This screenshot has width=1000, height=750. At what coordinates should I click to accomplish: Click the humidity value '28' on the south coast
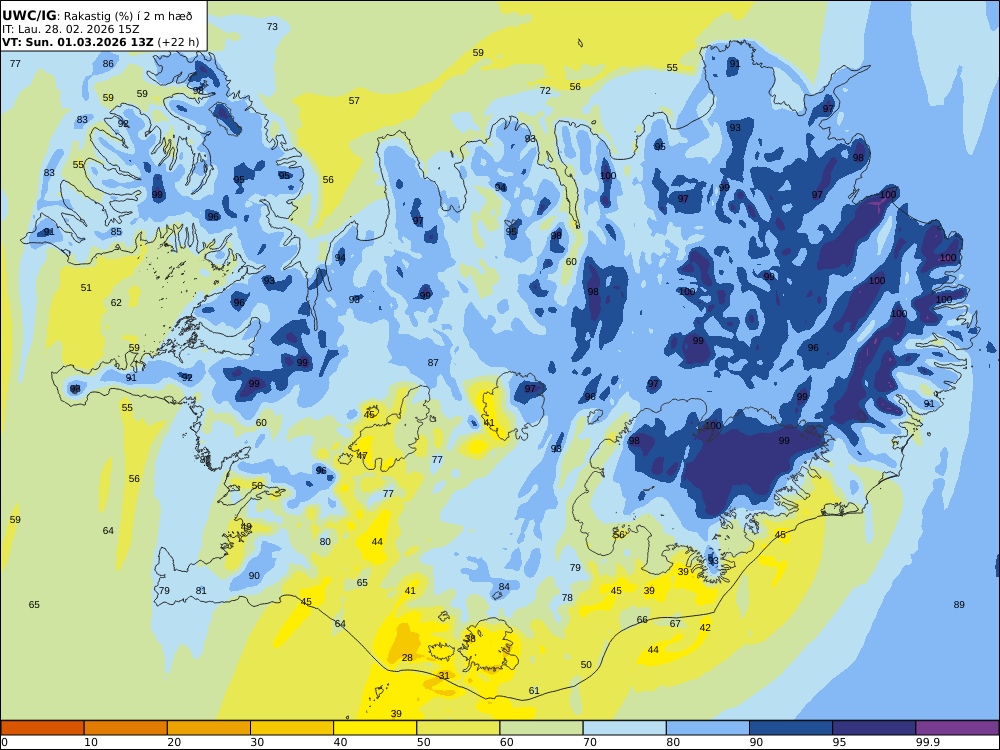pyautogui.click(x=407, y=658)
